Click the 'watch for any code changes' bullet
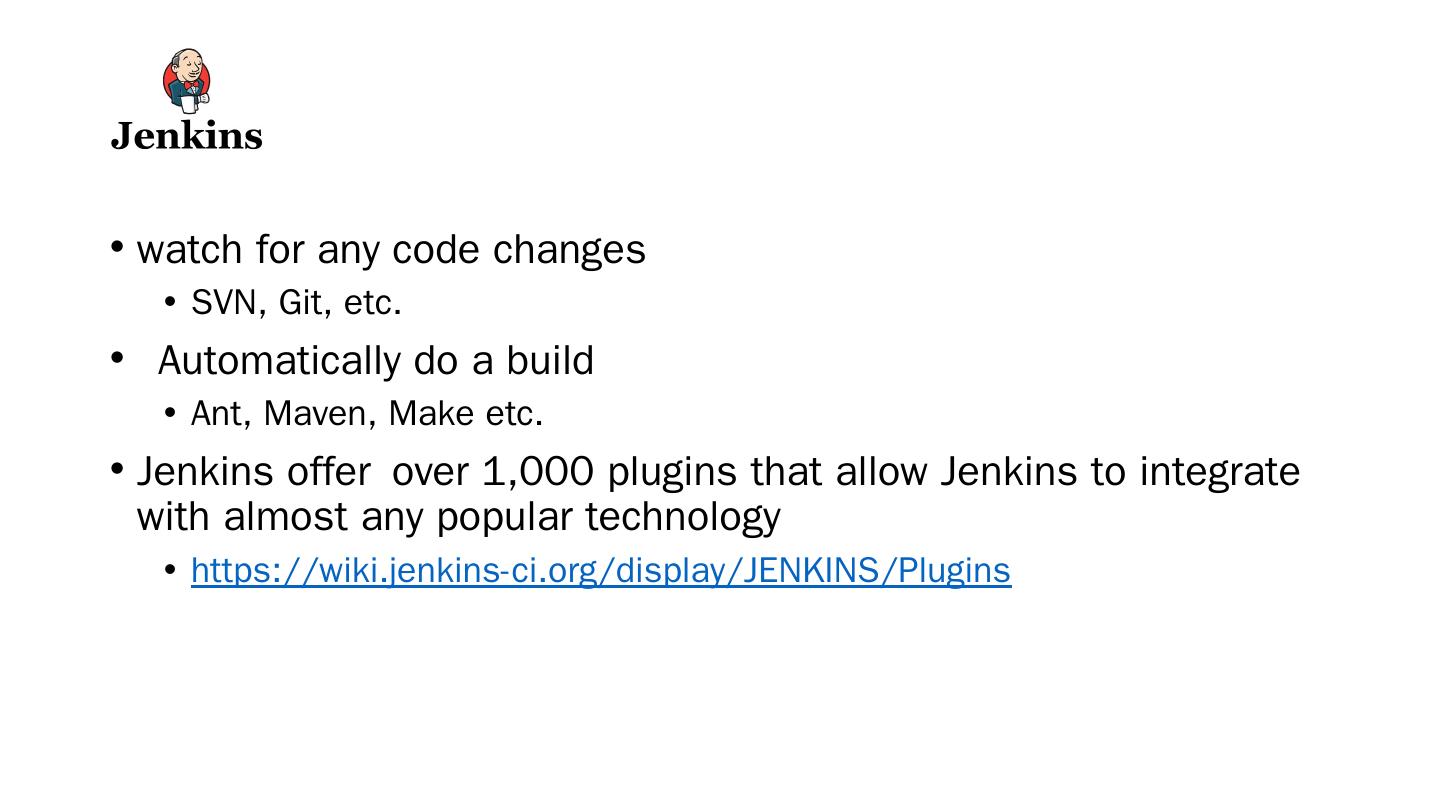The image size is (1440, 810). [x=390, y=250]
